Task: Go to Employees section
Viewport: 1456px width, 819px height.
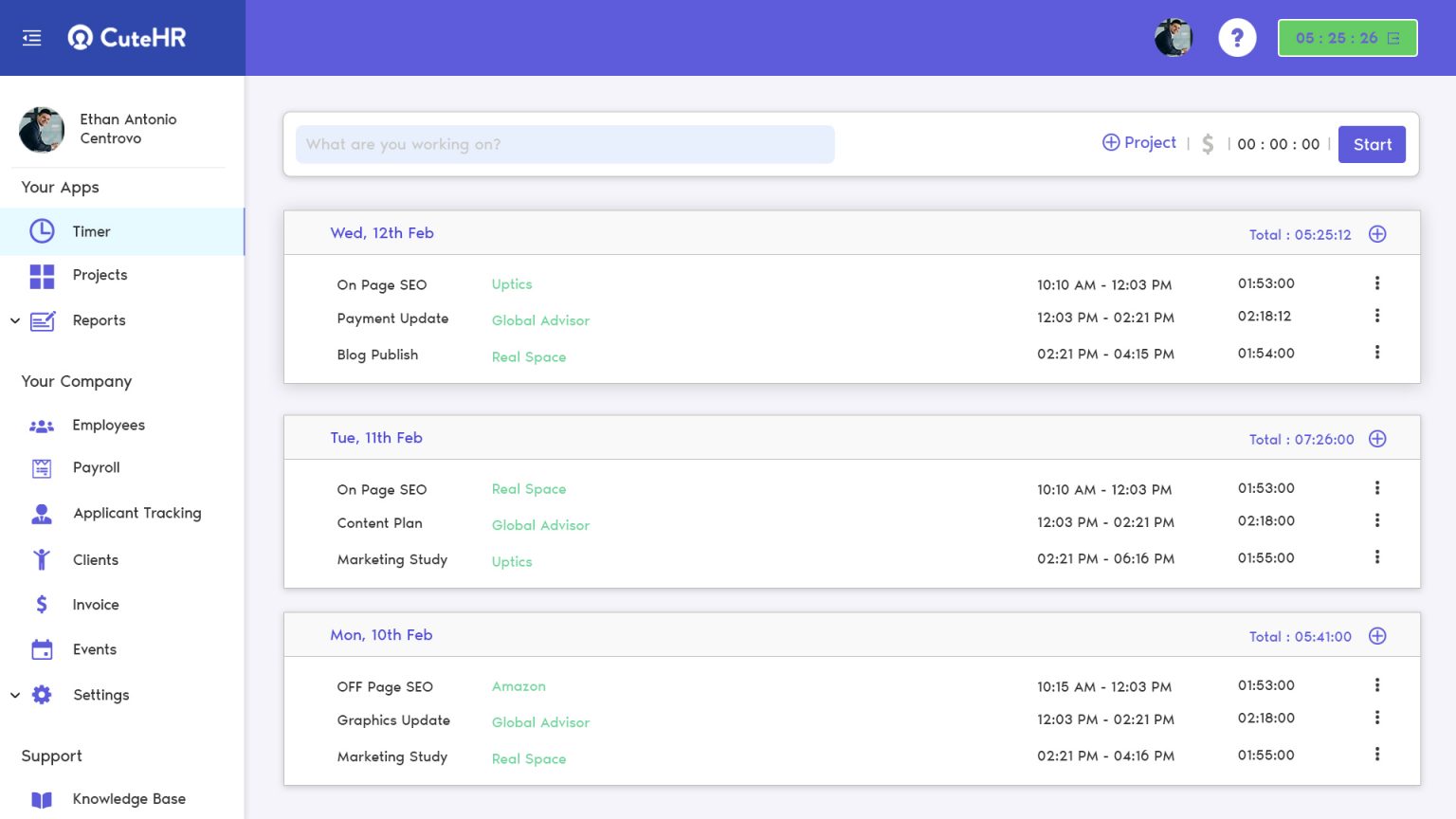Action: (108, 425)
